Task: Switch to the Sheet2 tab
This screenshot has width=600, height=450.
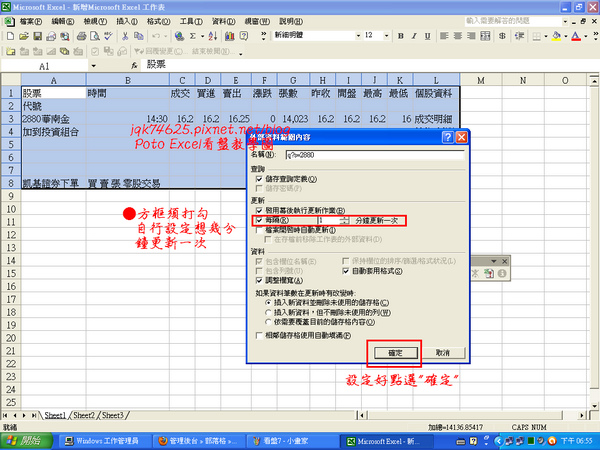Action: pyautogui.click(x=83, y=415)
